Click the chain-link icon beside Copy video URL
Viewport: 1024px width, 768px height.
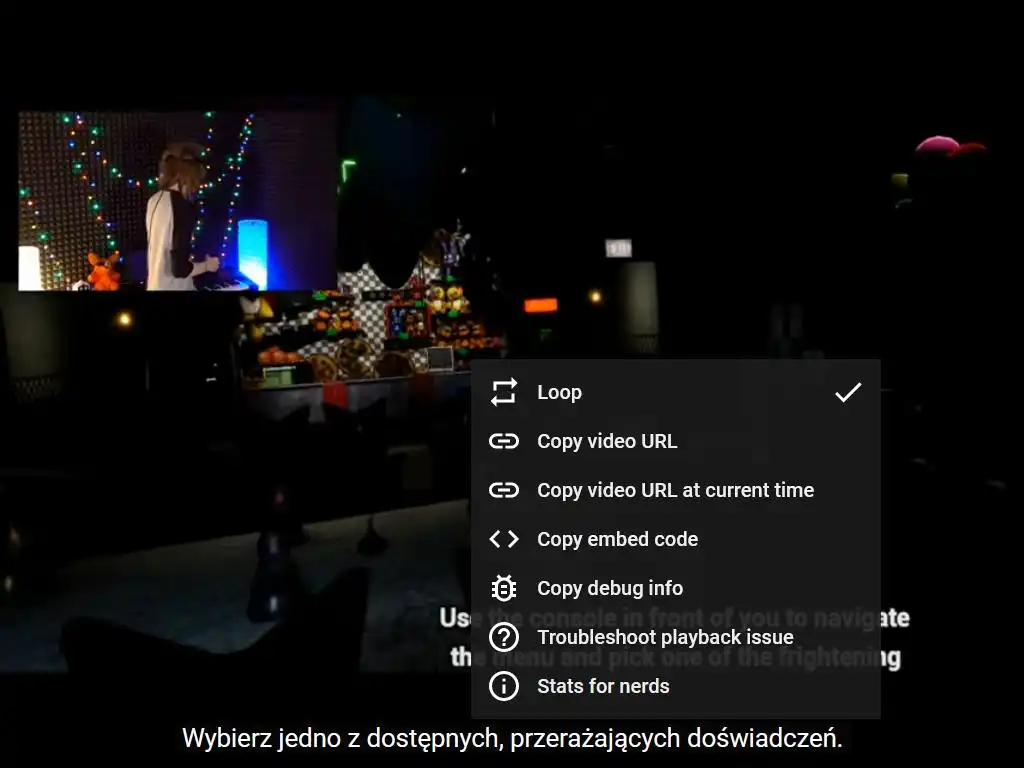[x=504, y=441]
